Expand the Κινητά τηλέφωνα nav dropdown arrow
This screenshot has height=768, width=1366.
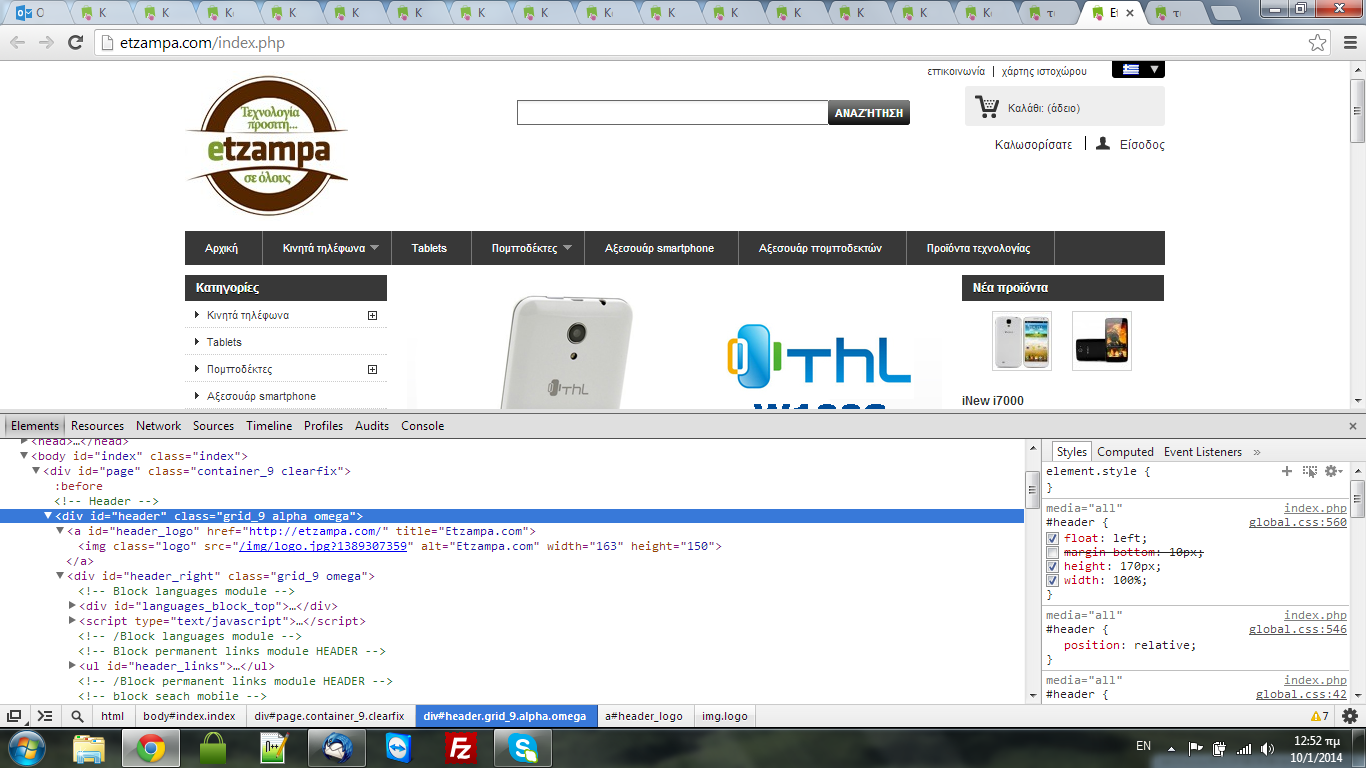(375, 248)
